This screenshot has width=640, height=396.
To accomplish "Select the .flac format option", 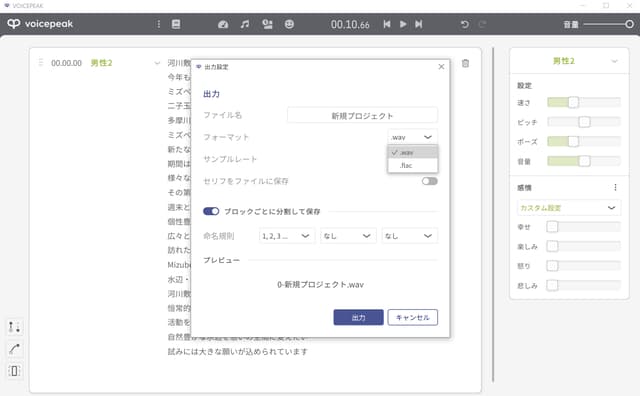I will 413,165.
